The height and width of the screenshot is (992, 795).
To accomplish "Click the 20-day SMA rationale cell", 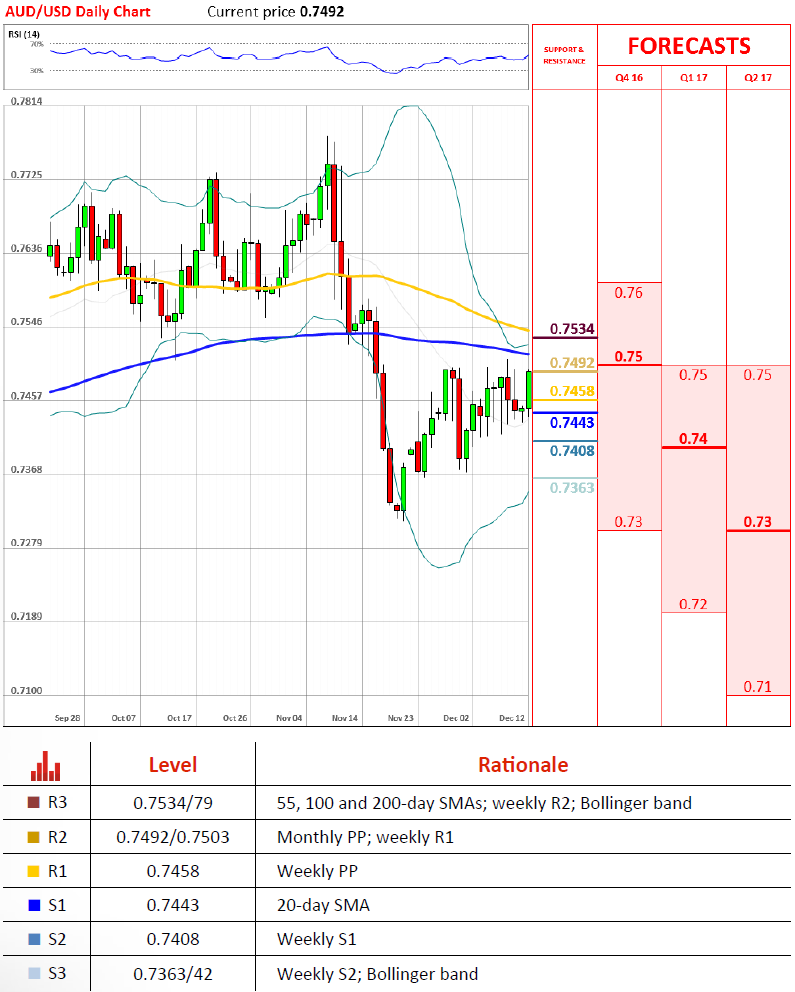I will (323, 905).
